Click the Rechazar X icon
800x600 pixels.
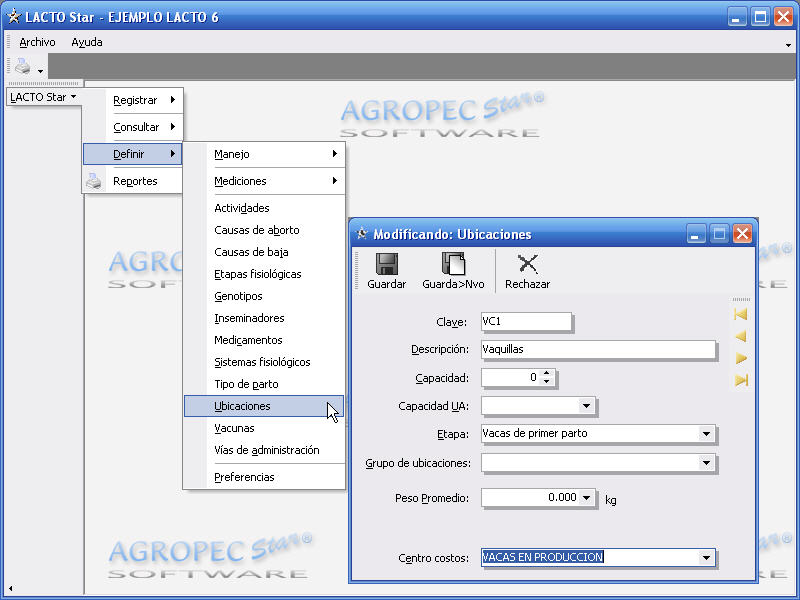(x=528, y=264)
